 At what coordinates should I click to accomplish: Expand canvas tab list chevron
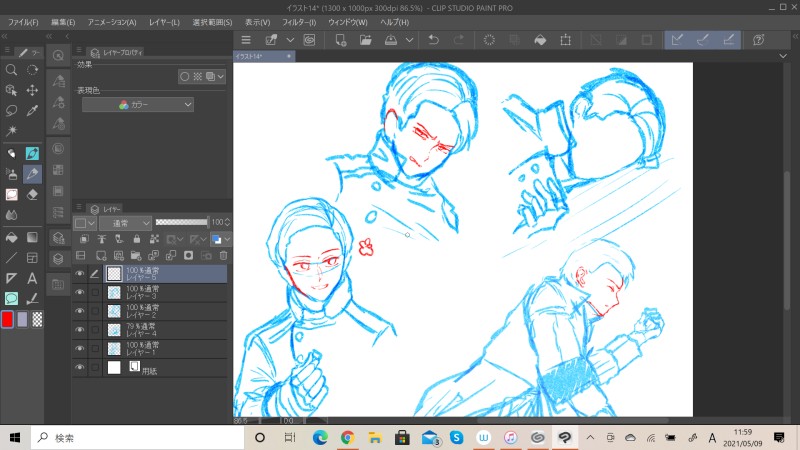pyautogui.click(x=783, y=56)
